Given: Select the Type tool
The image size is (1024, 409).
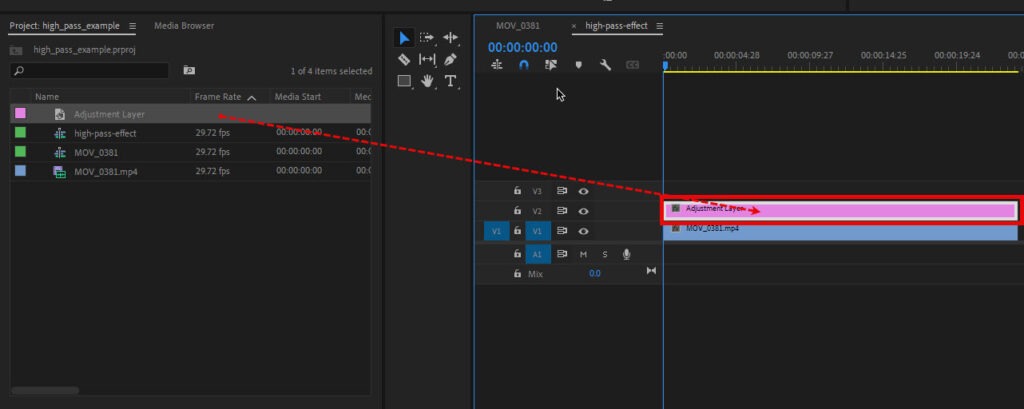Looking at the screenshot, I should click(x=451, y=81).
